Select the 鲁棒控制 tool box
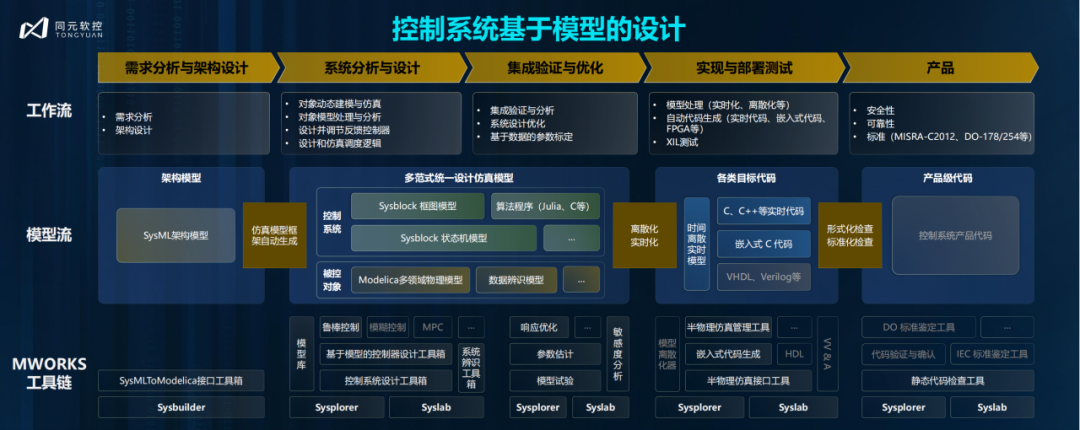This screenshot has width=1080, height=430. pos(340,327)
